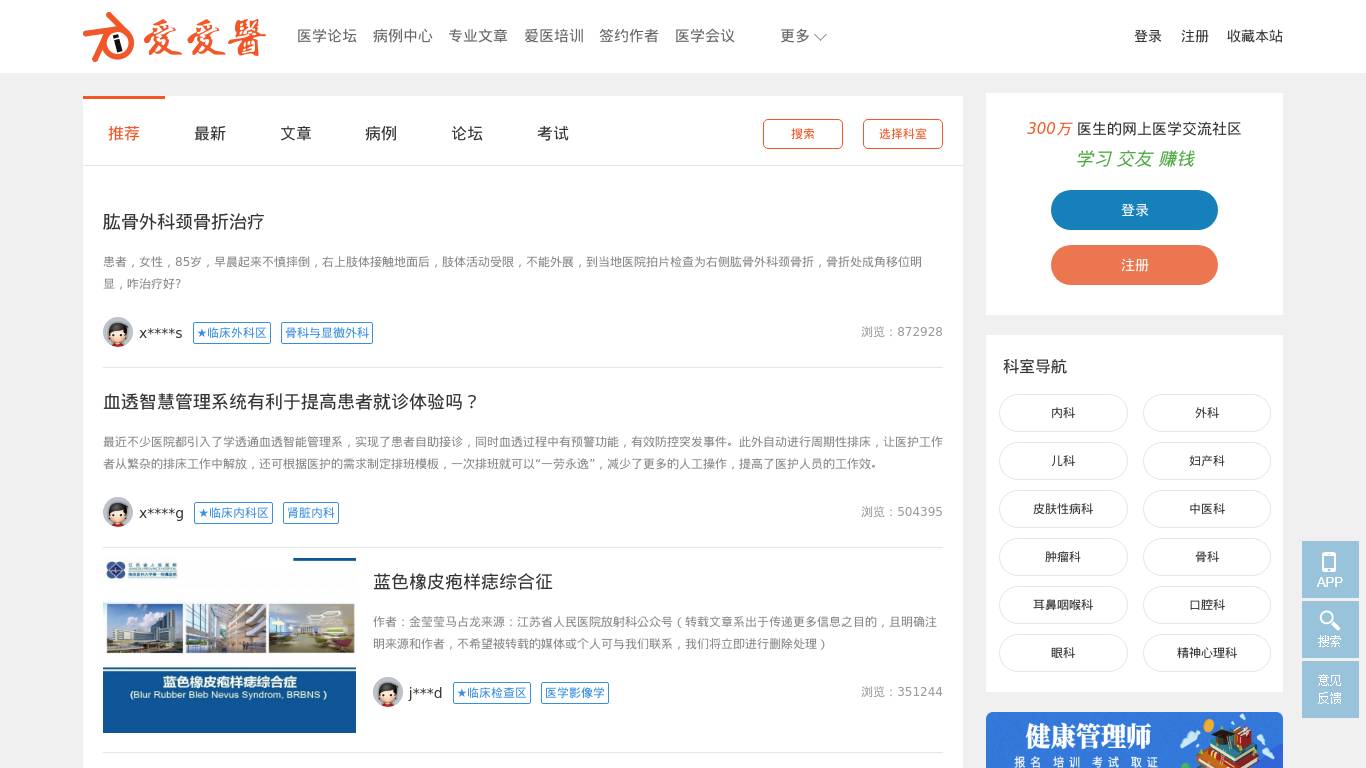Open the APP phone icon in right sidebar
This screenshot has width=1366, height=768.
[1329, 569]
